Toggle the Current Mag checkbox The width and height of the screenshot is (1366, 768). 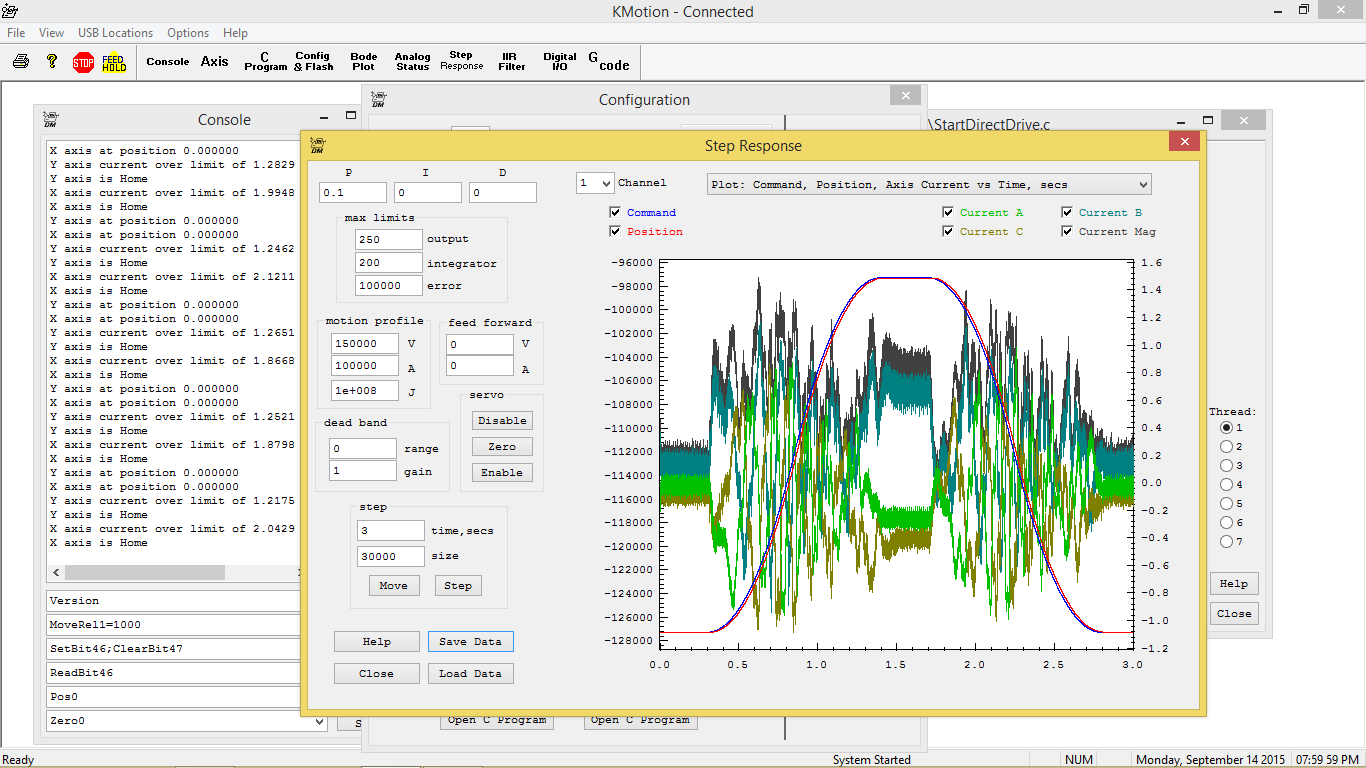(1068, 232)
